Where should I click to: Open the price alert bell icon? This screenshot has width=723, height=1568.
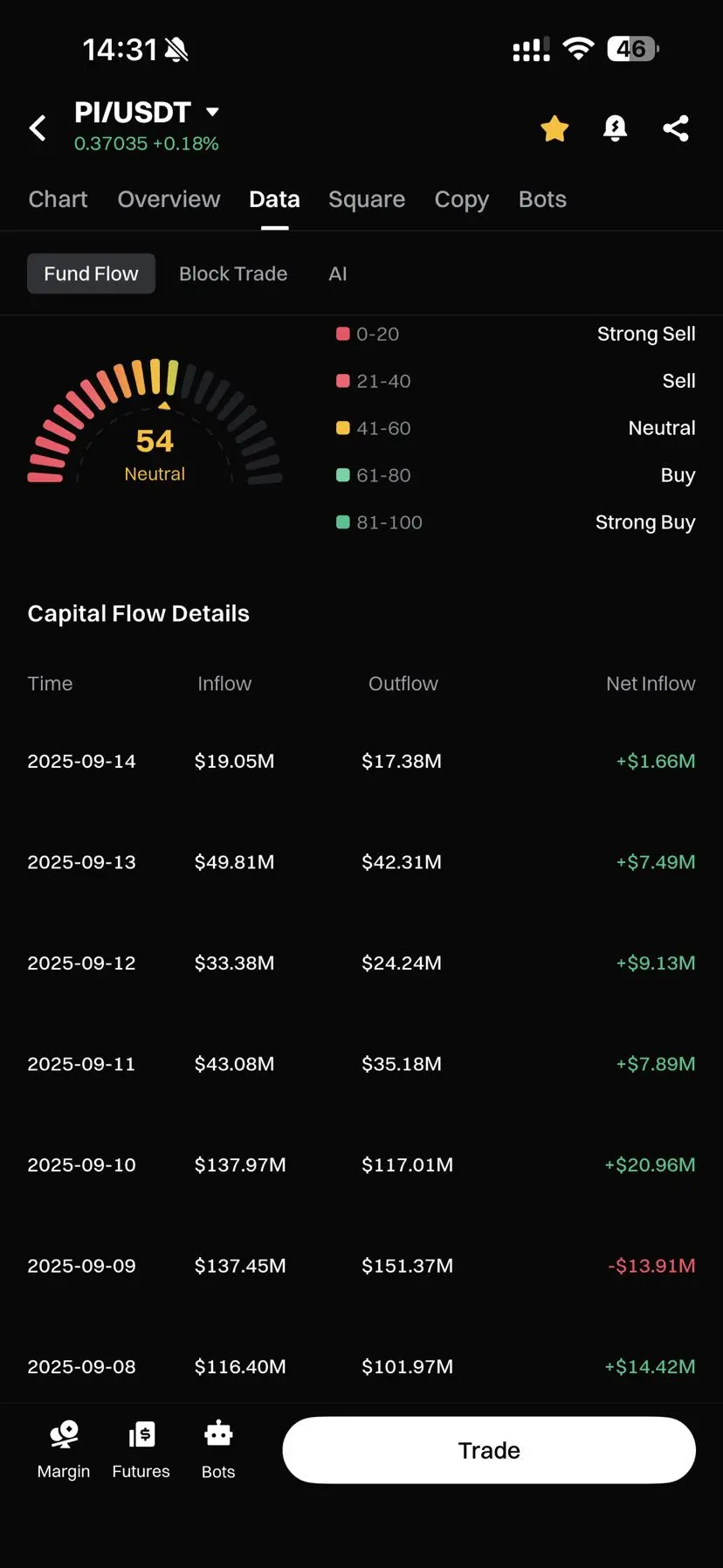point(616,128)
